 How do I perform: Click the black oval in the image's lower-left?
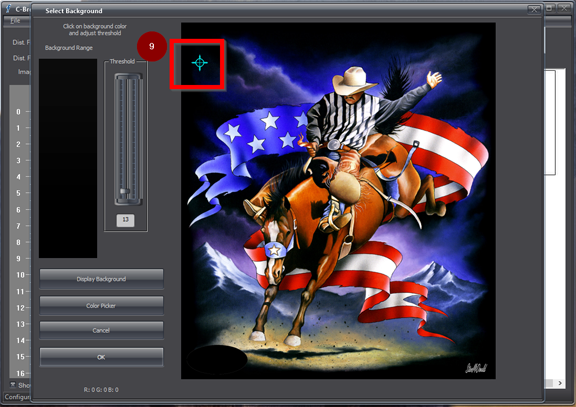click(217, 359)
